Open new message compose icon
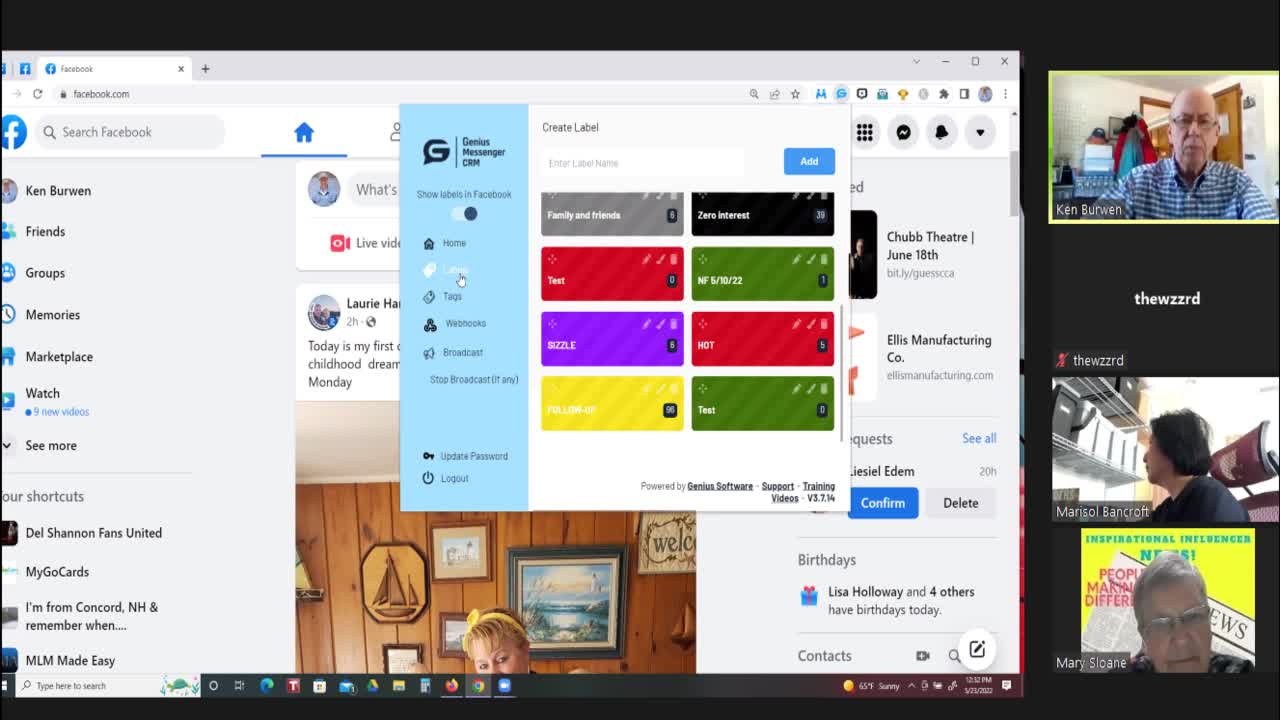The height and width of the screenshot is (720, 1280). (977, 649)
